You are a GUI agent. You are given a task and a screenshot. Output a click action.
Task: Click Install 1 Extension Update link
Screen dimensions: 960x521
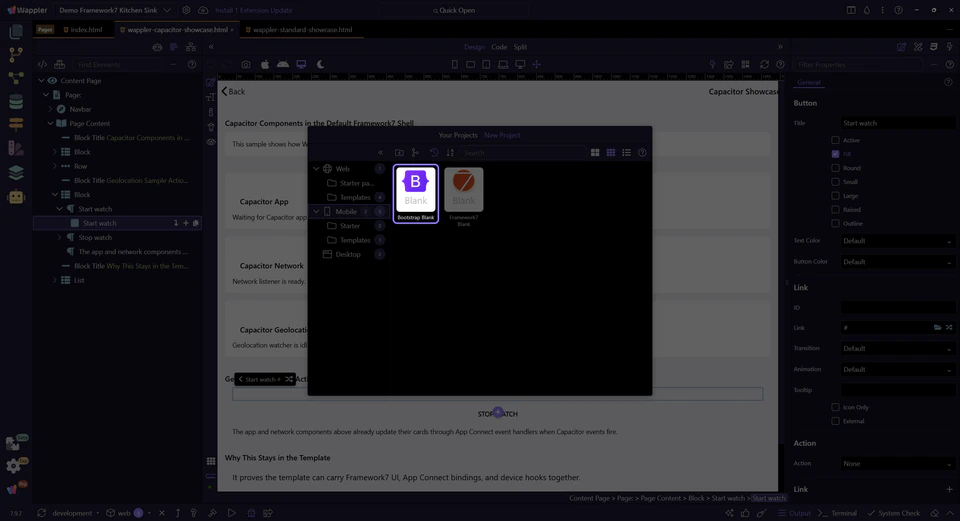(253, 10)
